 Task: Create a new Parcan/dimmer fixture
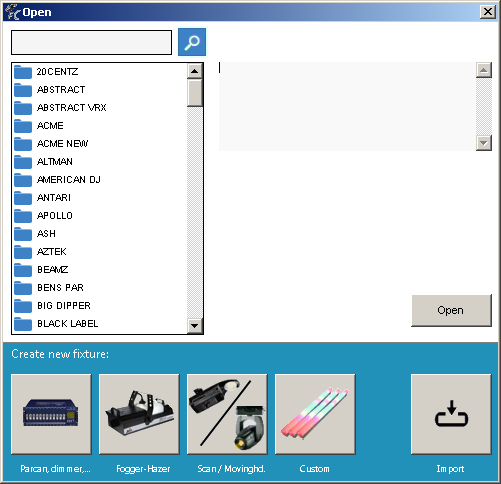(51, 414)
